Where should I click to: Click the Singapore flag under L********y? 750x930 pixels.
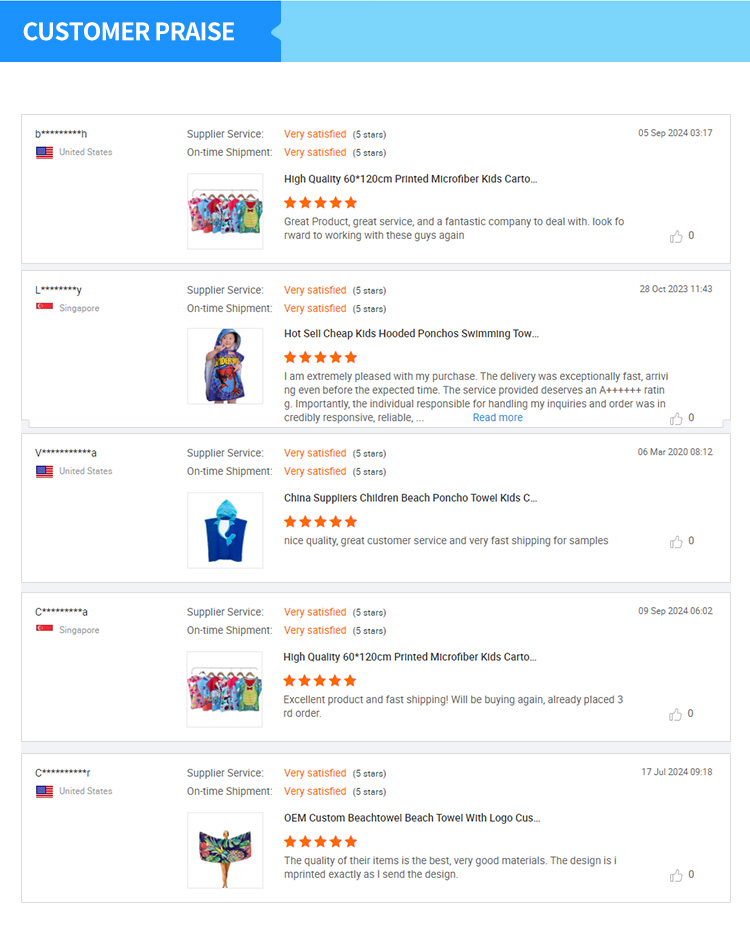(x=45, y=308)
